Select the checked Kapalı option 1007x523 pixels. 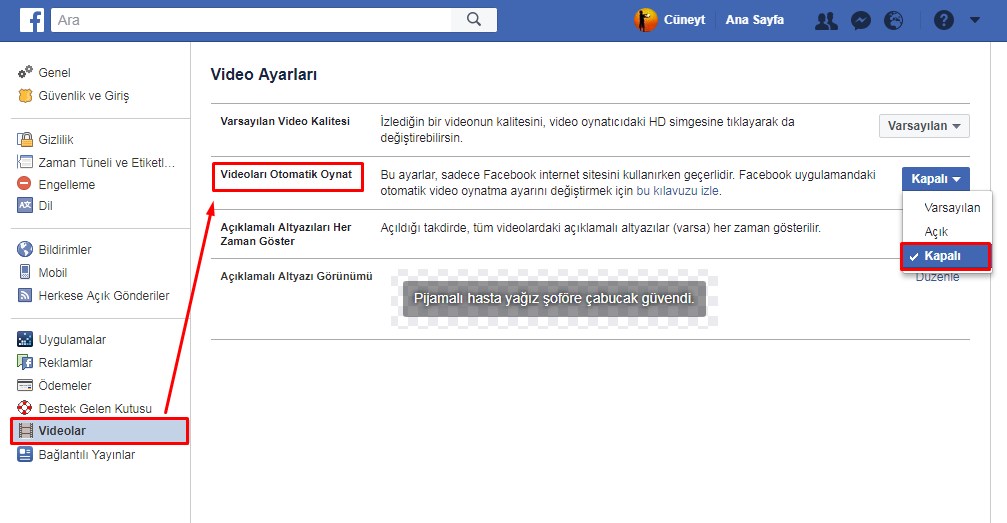coord(945,256)
